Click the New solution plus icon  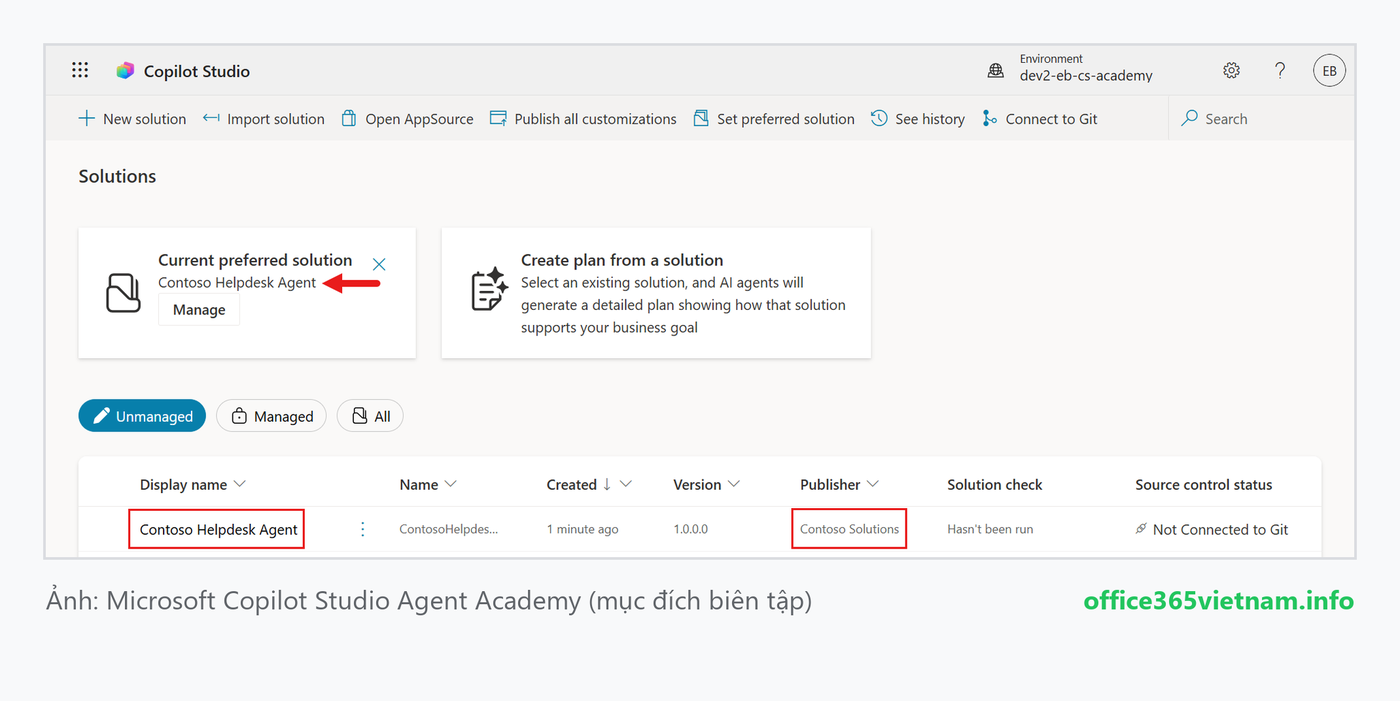[87, 118]
